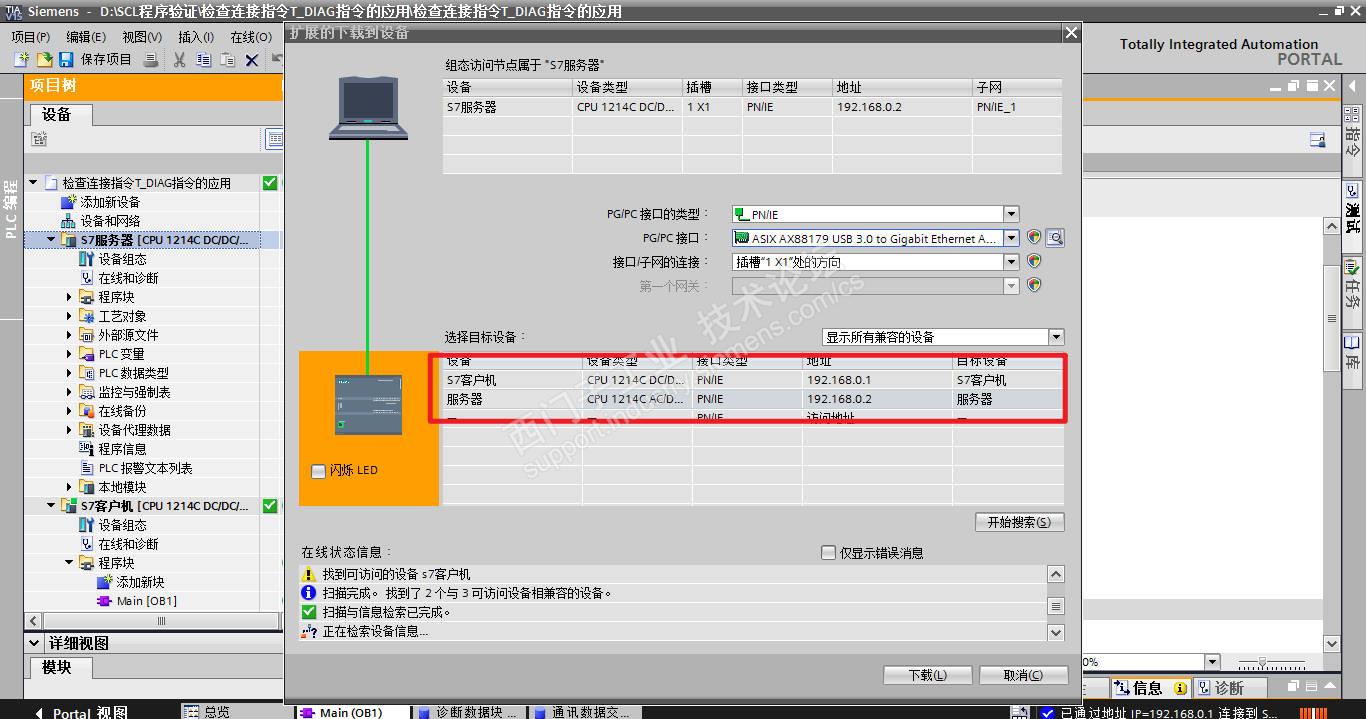Click green check status beside project root
This screenshot has width=1366, height=719.
tap(269, 183)
